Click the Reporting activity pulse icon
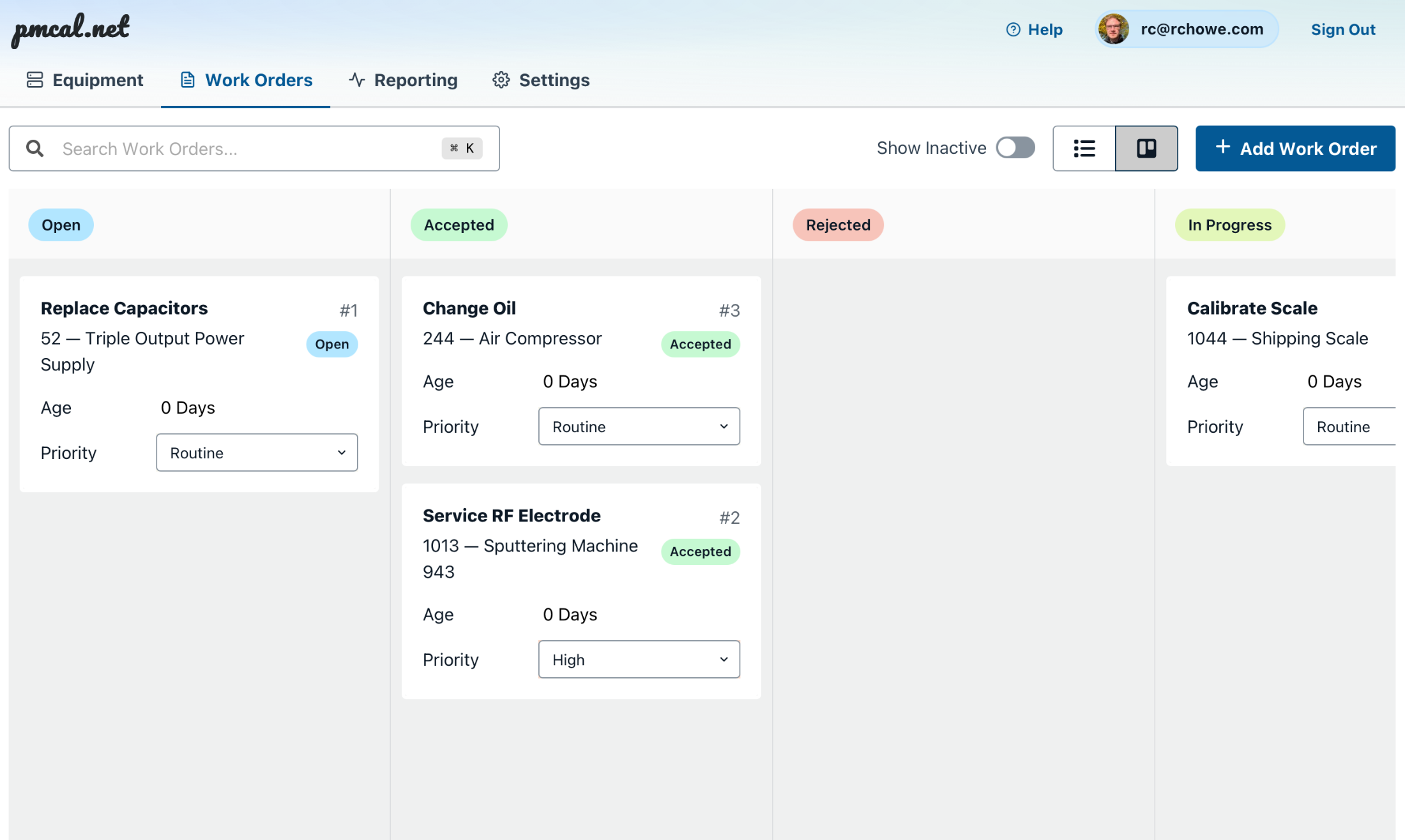 click(x=356, y=80)
